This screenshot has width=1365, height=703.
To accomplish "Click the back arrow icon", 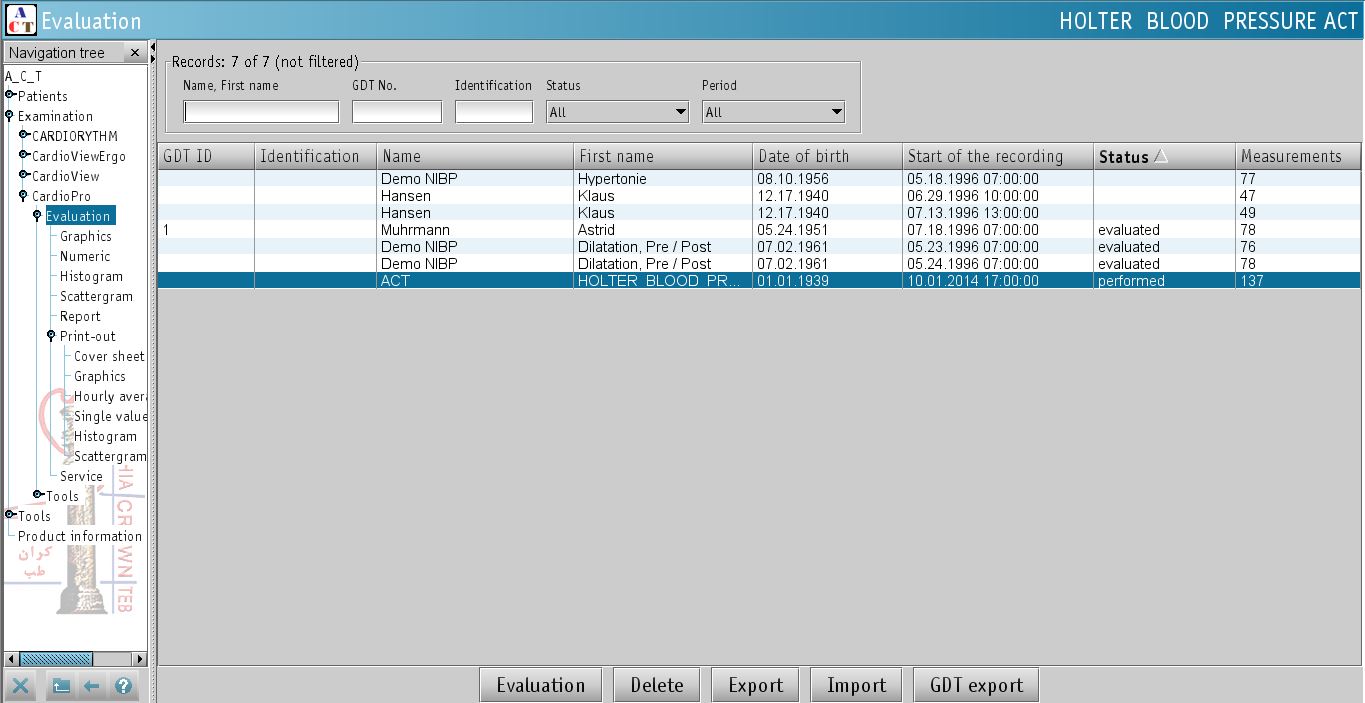I will coord(91,686).
